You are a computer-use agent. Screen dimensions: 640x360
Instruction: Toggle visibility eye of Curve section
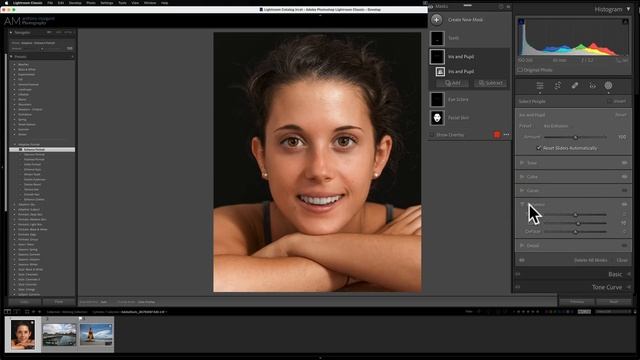[x=624, y=191]
